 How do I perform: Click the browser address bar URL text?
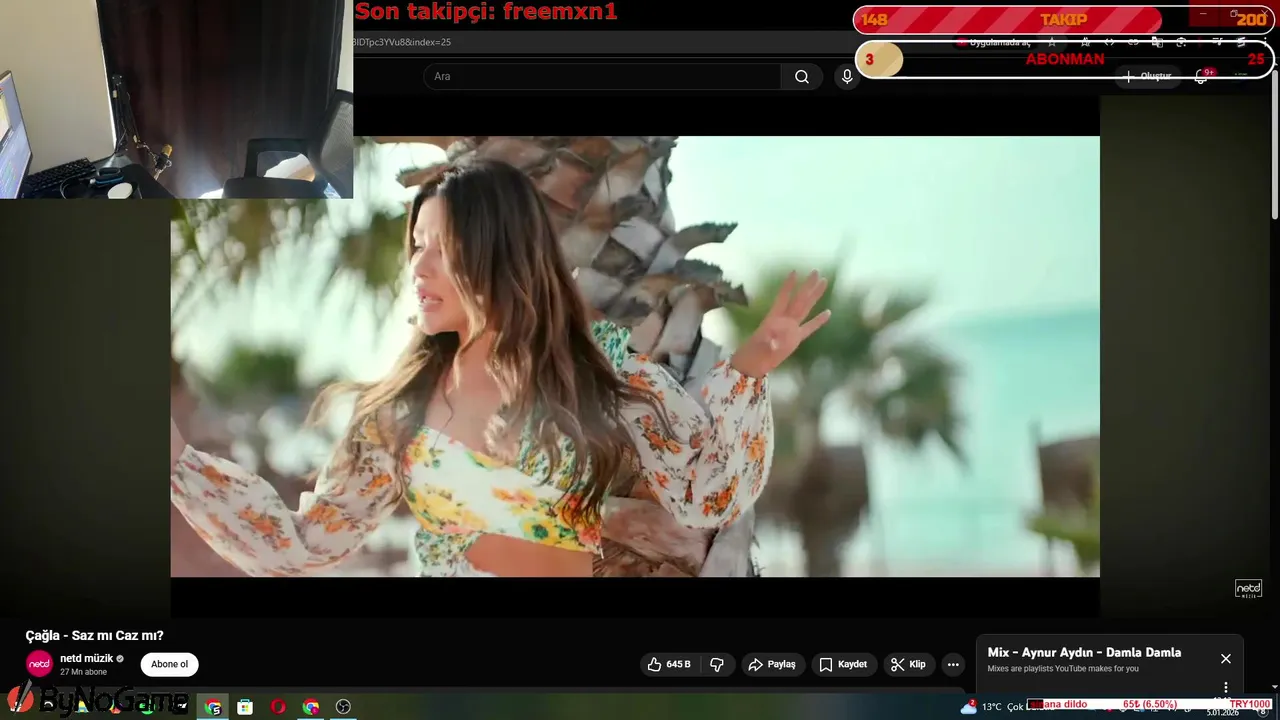402,42
